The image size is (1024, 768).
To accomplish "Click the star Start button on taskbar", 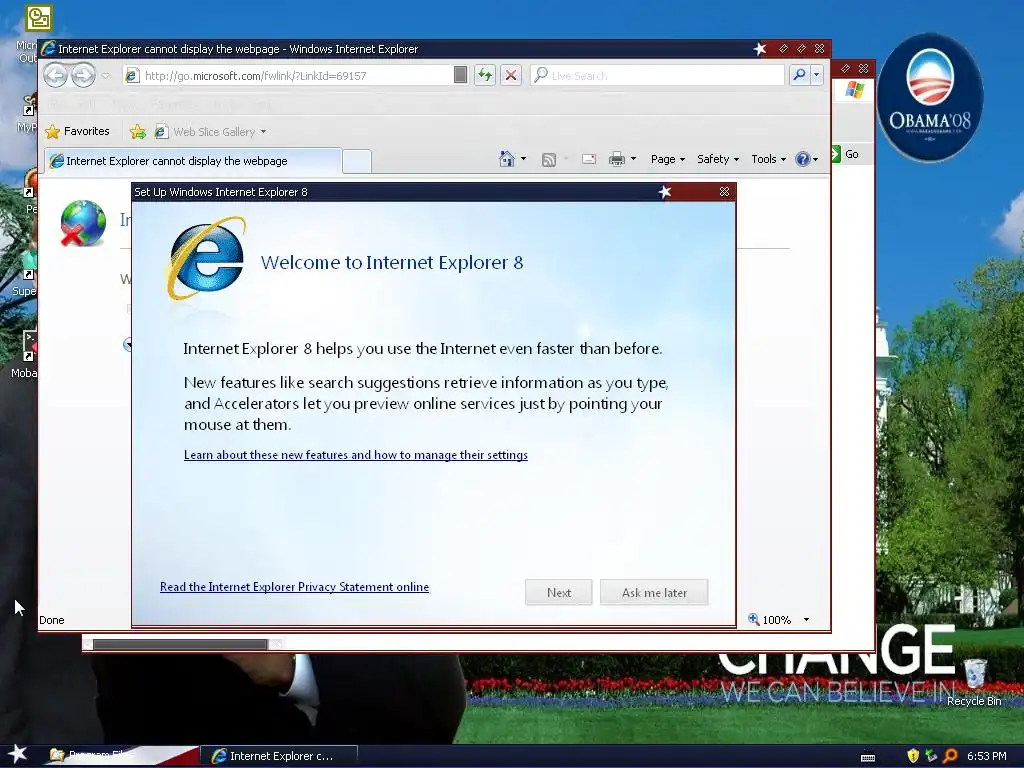I will pos(18,755).
